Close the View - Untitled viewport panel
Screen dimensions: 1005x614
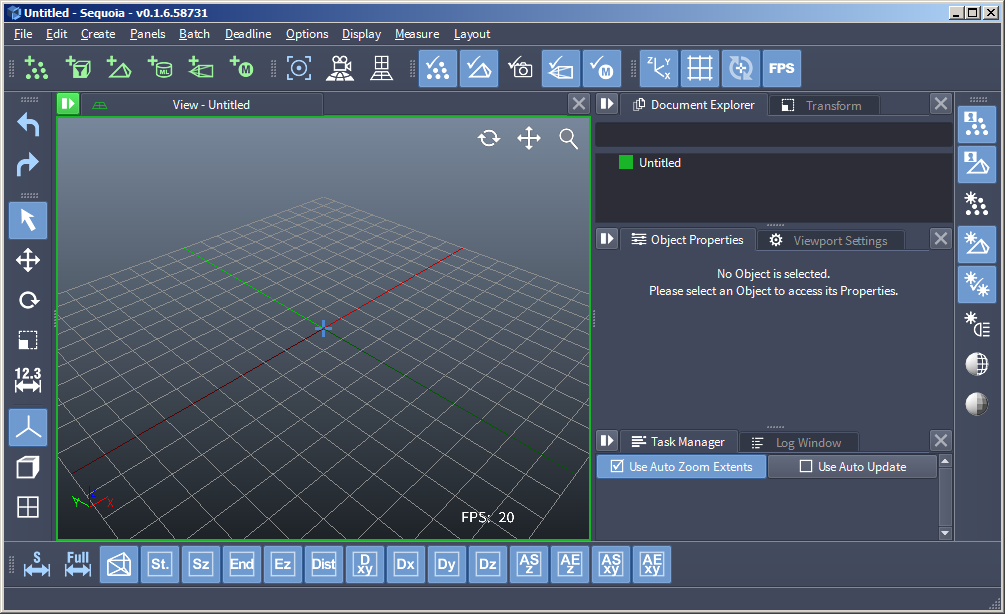tap(579, 104)
